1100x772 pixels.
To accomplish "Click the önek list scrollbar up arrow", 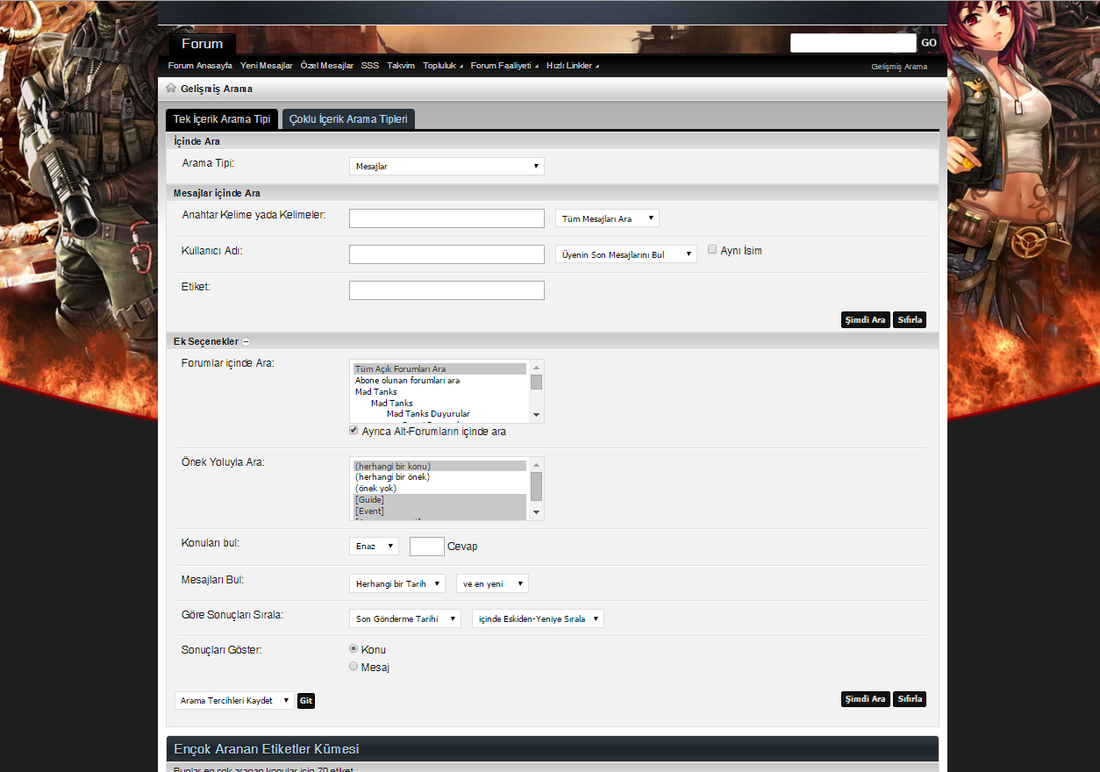I will tap(537, 465).
